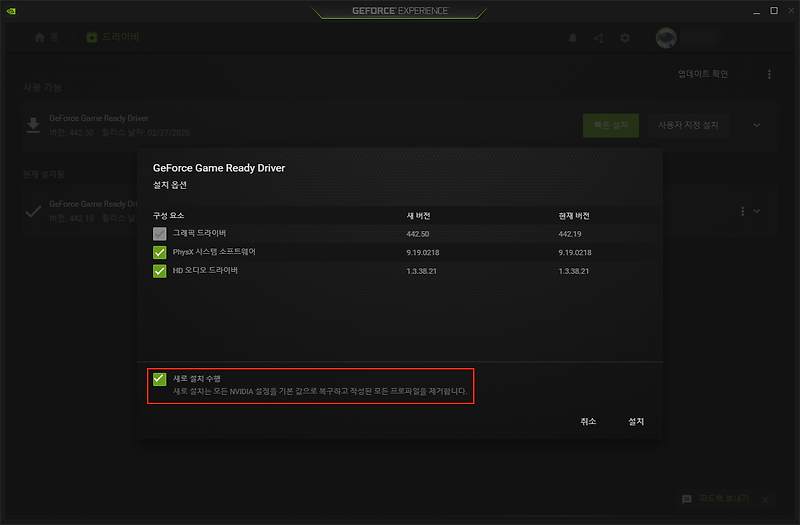Screen dimensions: 800x525
Task: Click the 설치 button in the dialog
Action: click(636, 421)
